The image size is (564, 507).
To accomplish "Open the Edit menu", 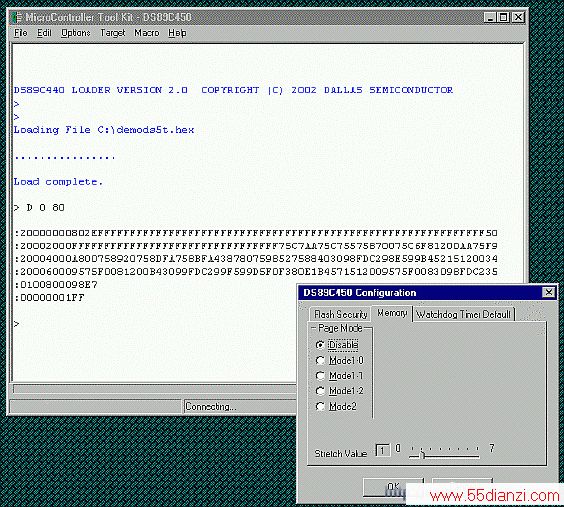I will (x=44, y=33).
